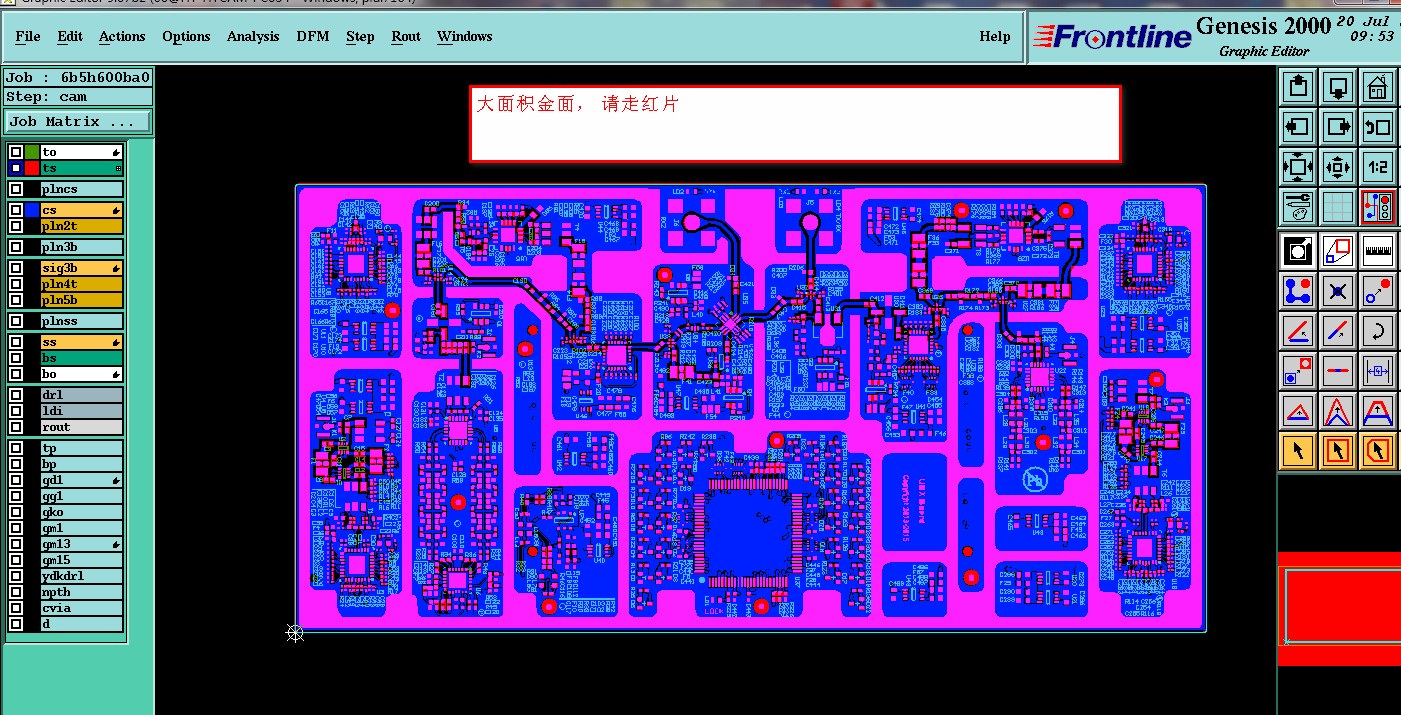
Task: Click the Home view icon
Action: coord(1378,87)
